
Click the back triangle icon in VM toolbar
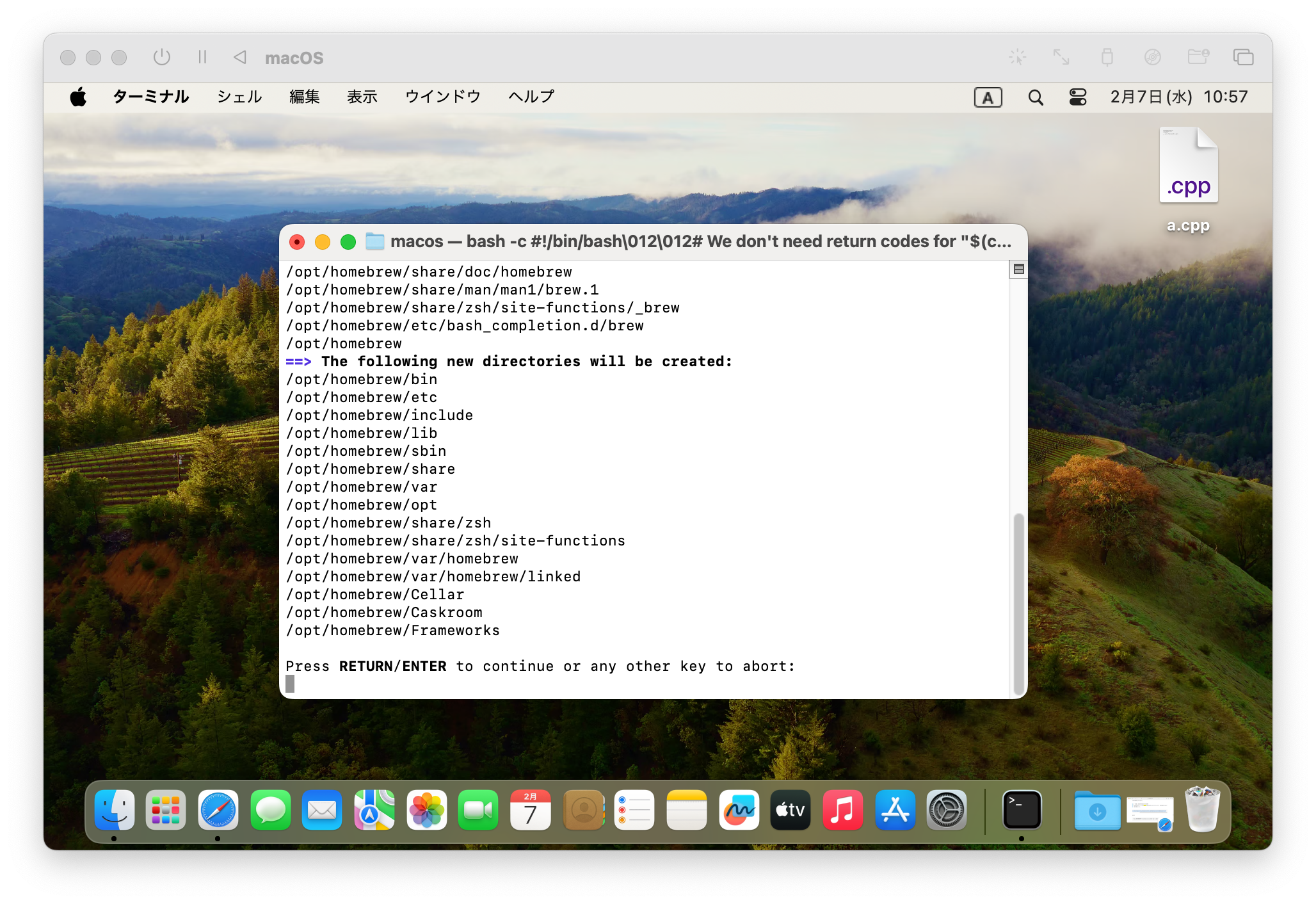(240, 58)
